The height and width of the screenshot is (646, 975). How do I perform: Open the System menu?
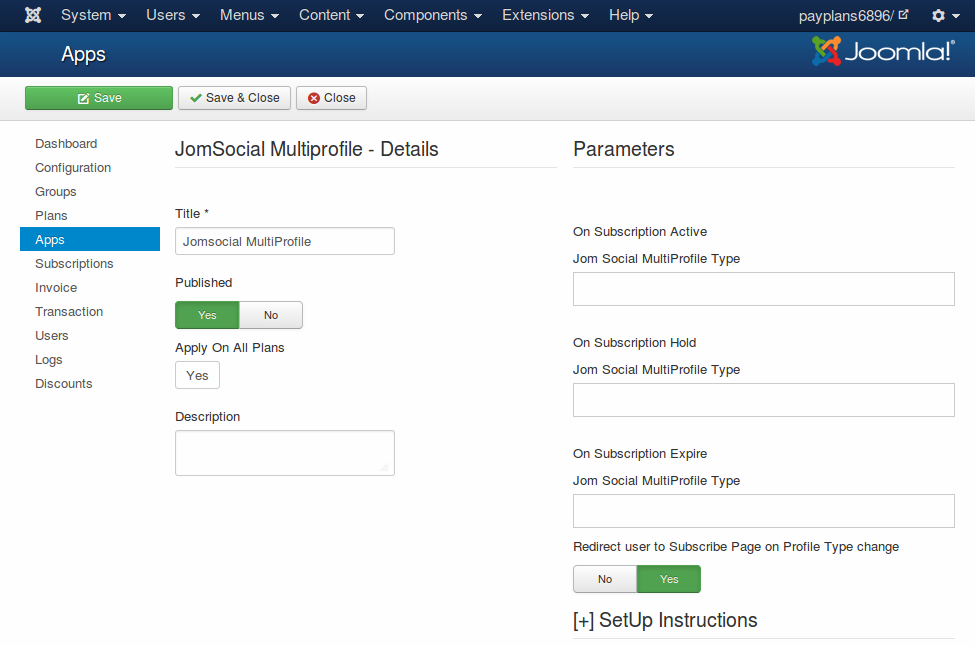(x=93, y=15)
